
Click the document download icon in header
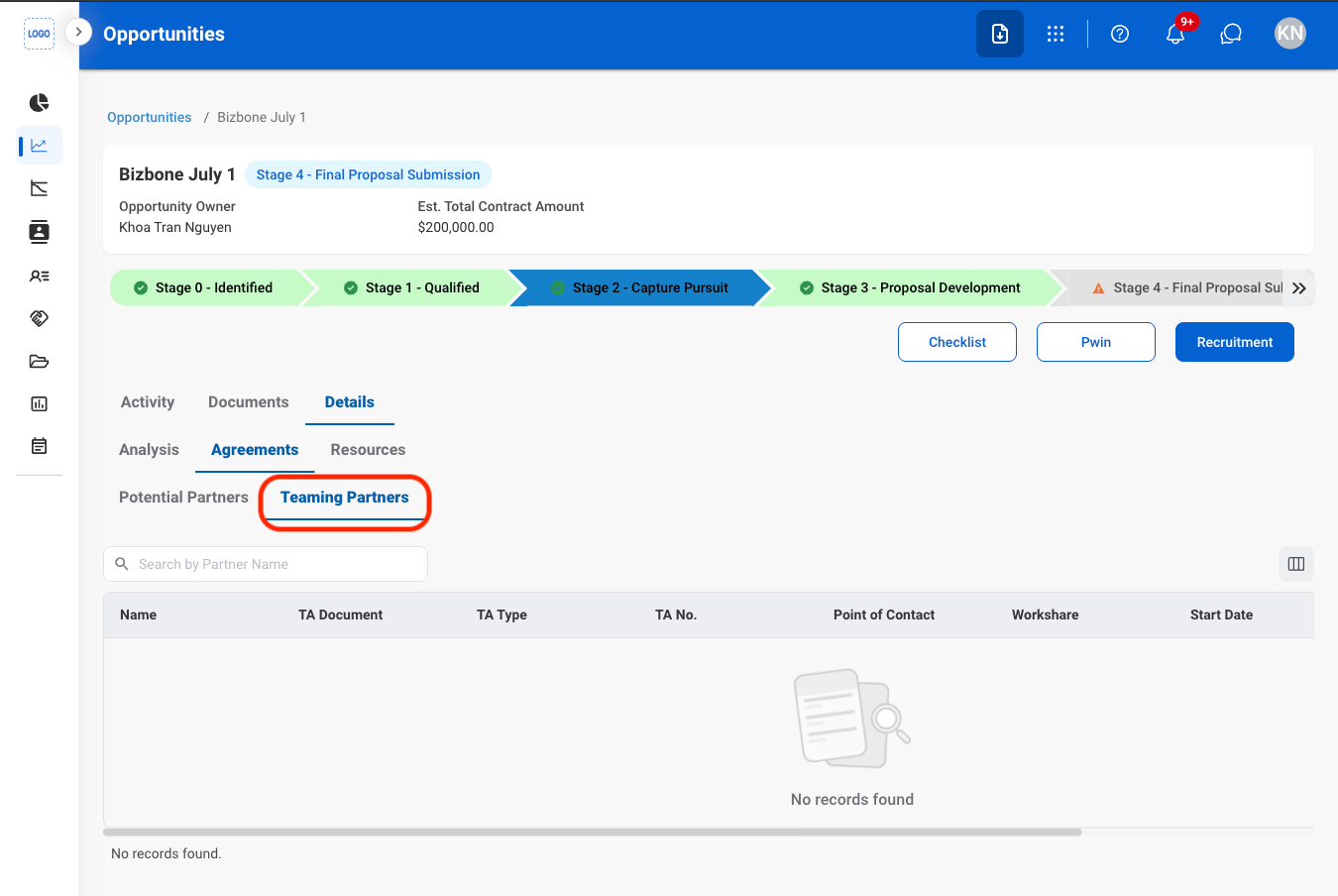tap(1000, 34)
